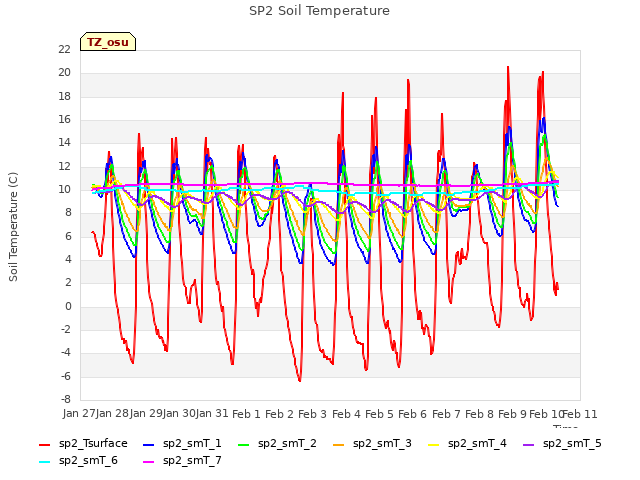Toggle sp2_smT_4 legend entry

pos(467,444)
